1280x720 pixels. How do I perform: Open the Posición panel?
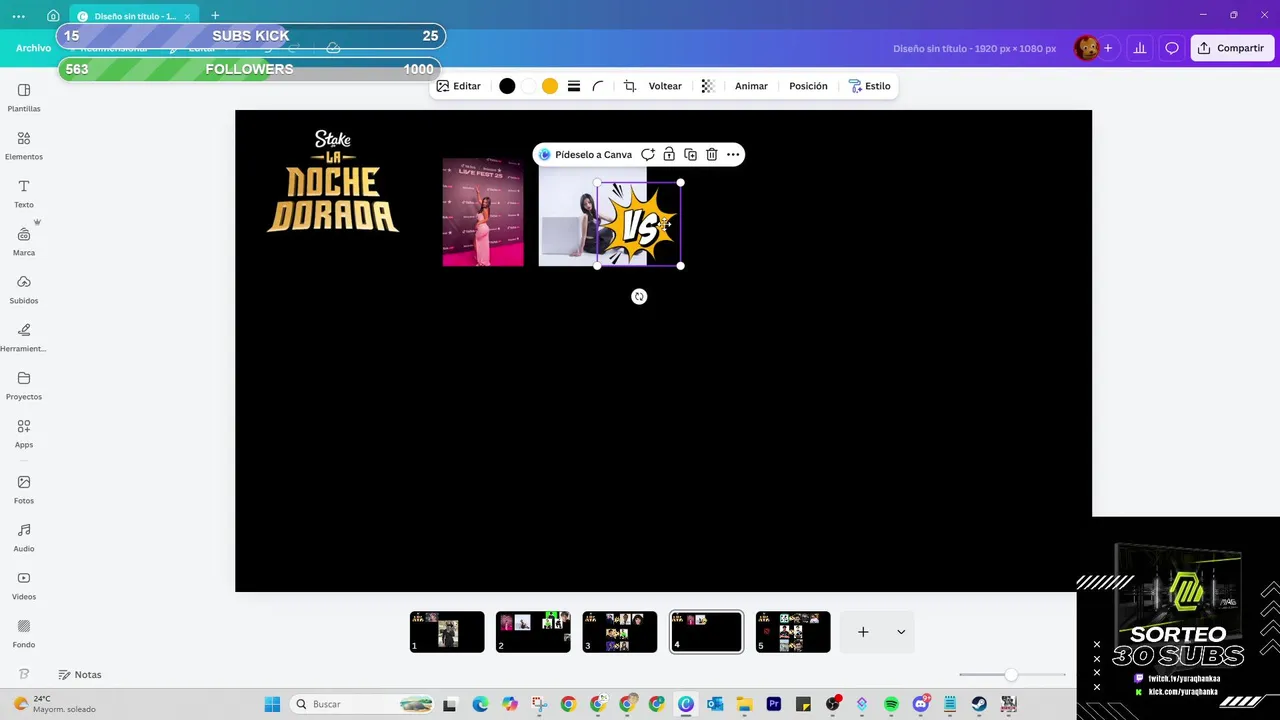pyautogui.click(x=808, y=86)
